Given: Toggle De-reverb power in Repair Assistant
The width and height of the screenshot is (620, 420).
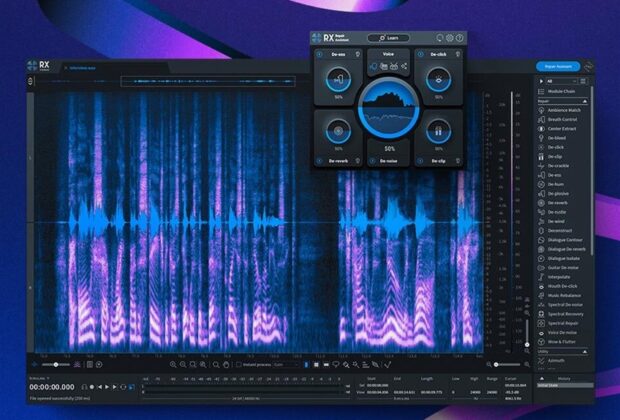Looking at the screenshot, I should tap(320, 161).
